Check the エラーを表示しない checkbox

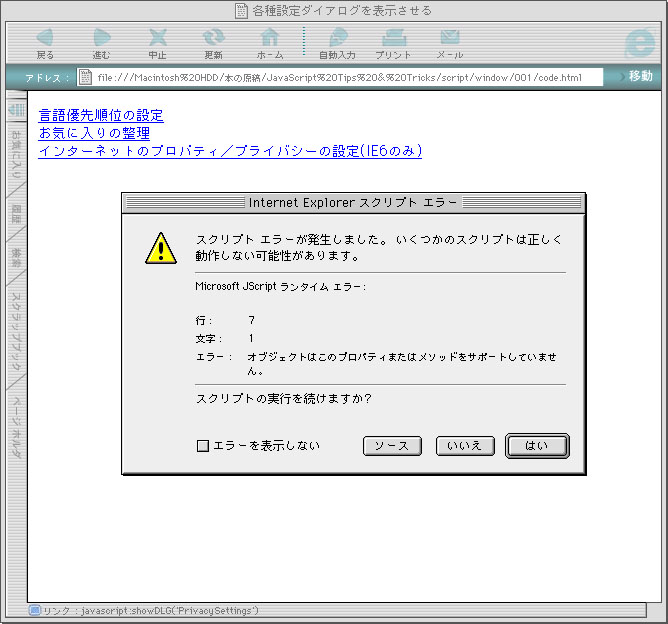[x=203, y=446]
